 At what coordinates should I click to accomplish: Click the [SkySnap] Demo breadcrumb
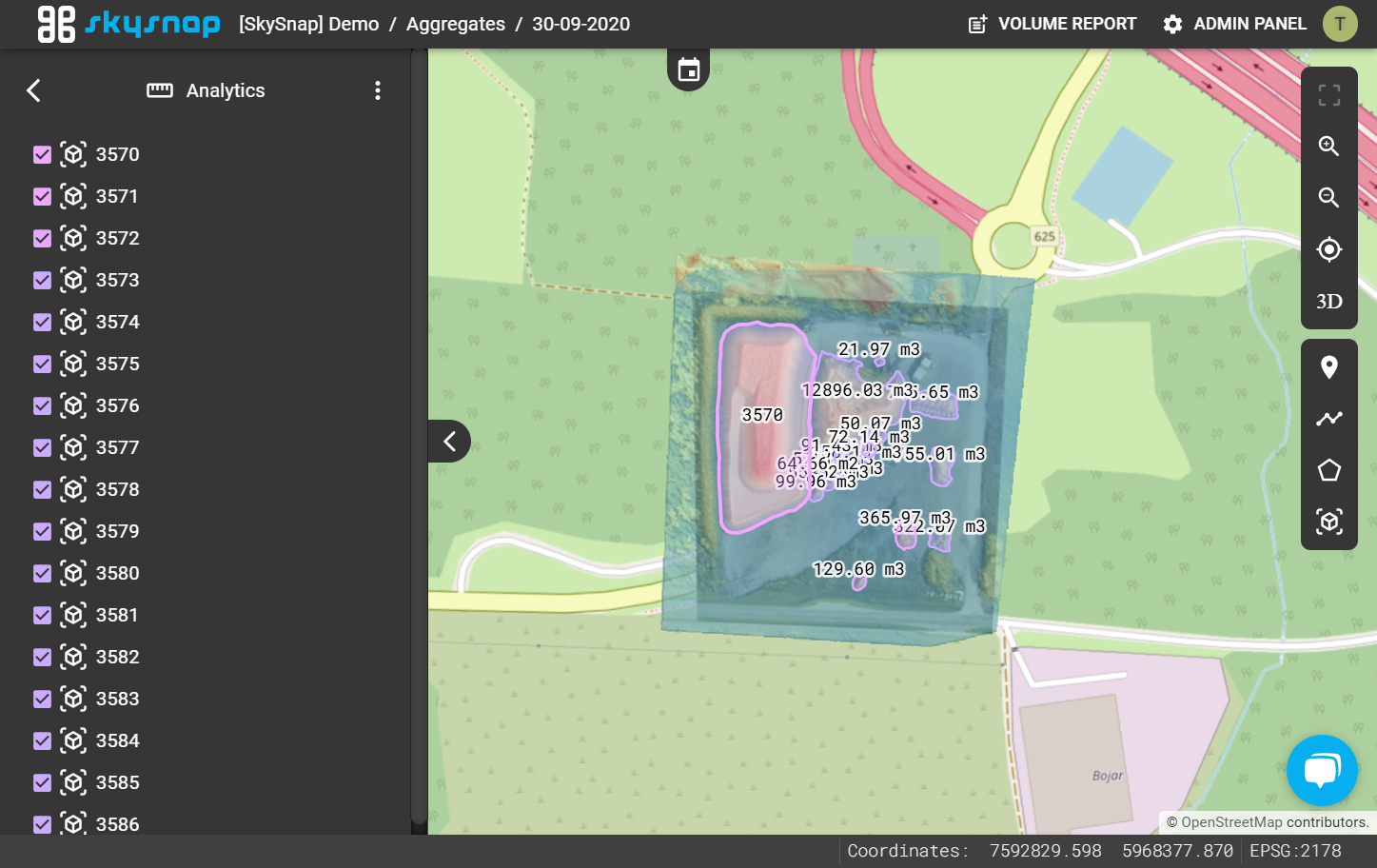(x=309, y=24)
